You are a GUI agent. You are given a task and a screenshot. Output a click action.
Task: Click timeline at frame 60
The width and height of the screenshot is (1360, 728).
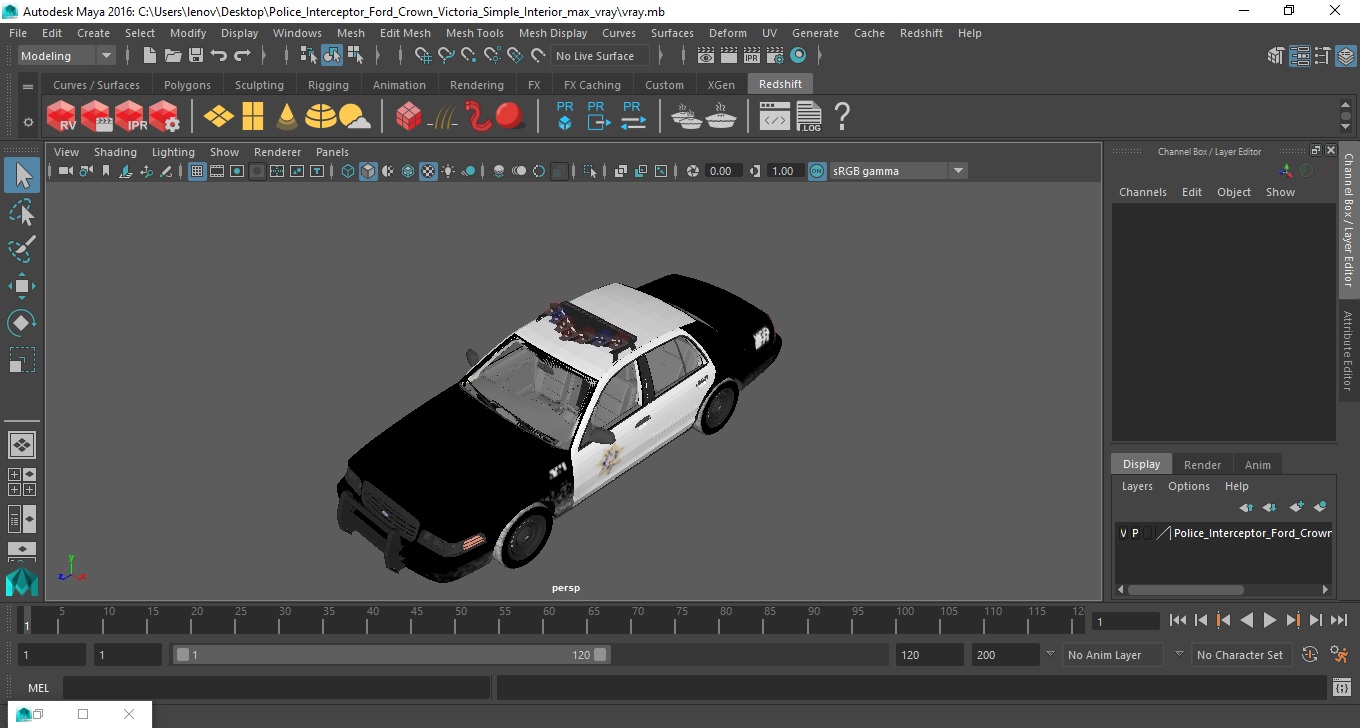[x=550, y=619]
